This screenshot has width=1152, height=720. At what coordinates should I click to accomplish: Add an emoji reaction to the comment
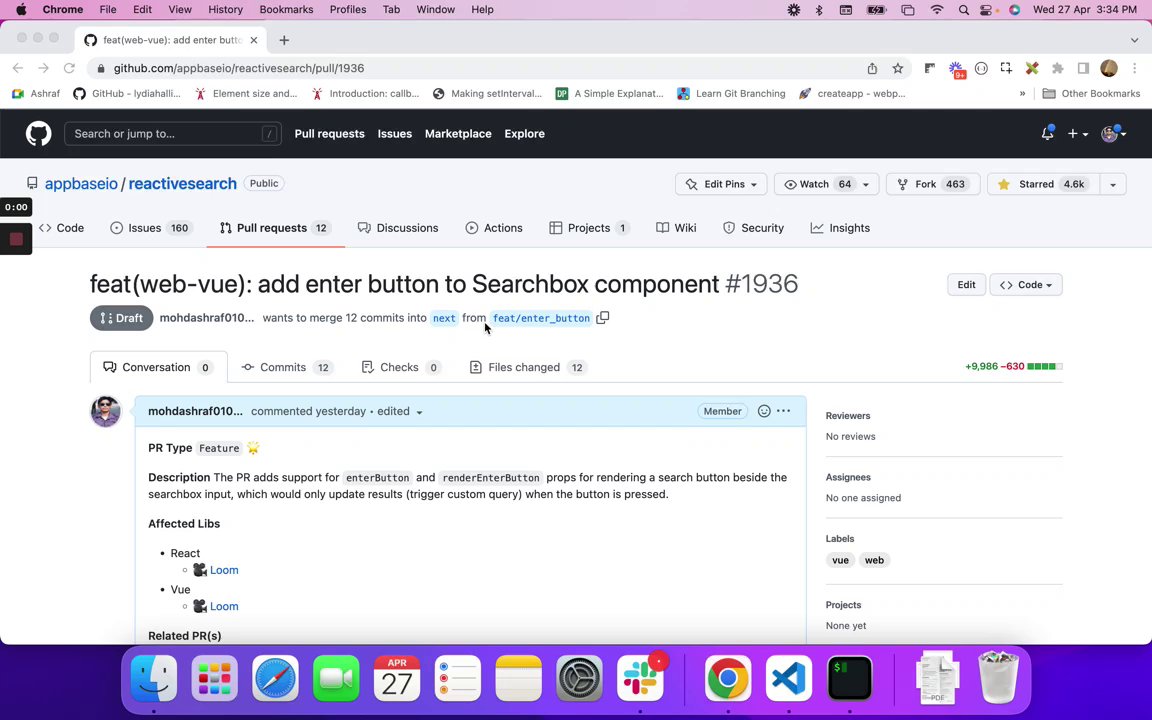[x=764, y=411]
